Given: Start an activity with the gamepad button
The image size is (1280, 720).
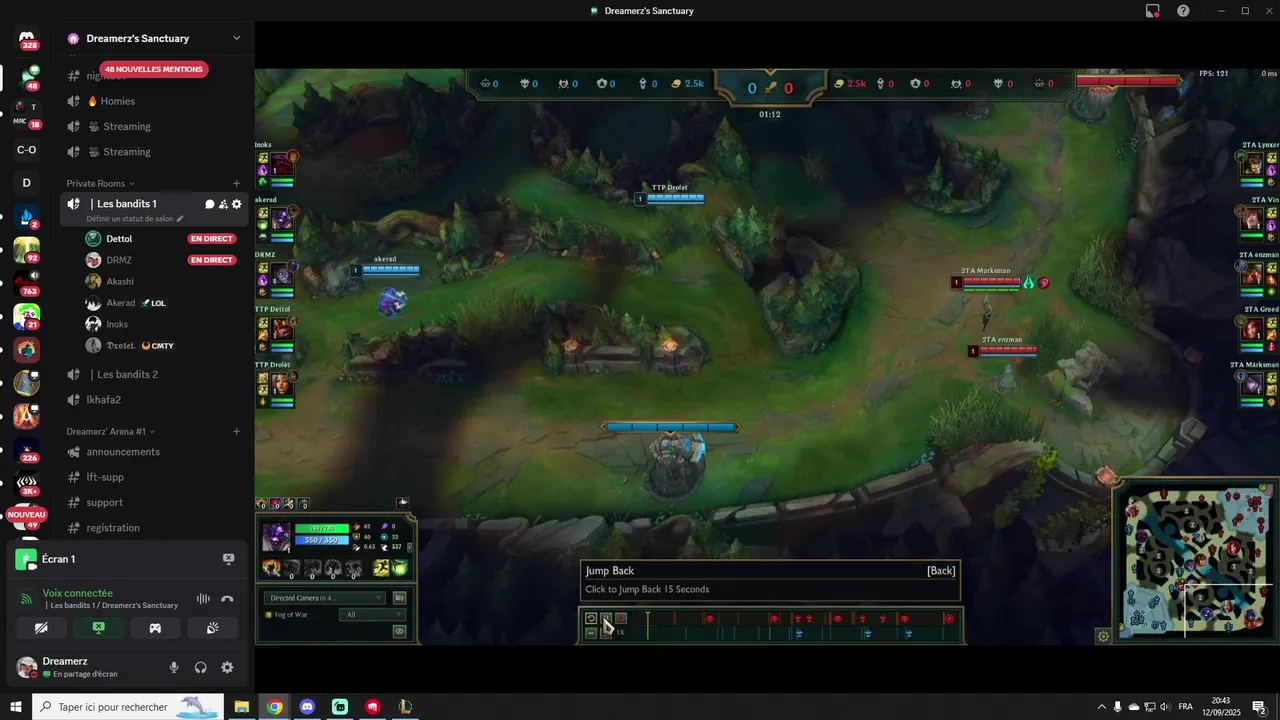Looking at the screenshot, I should 155,628.
